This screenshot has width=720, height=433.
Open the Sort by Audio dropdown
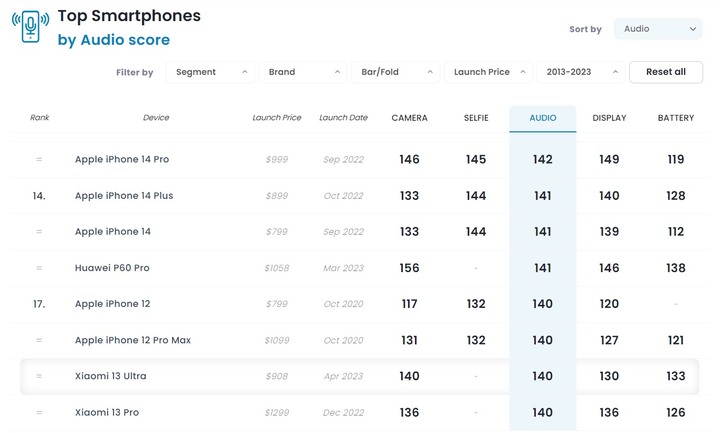[658, 29]
